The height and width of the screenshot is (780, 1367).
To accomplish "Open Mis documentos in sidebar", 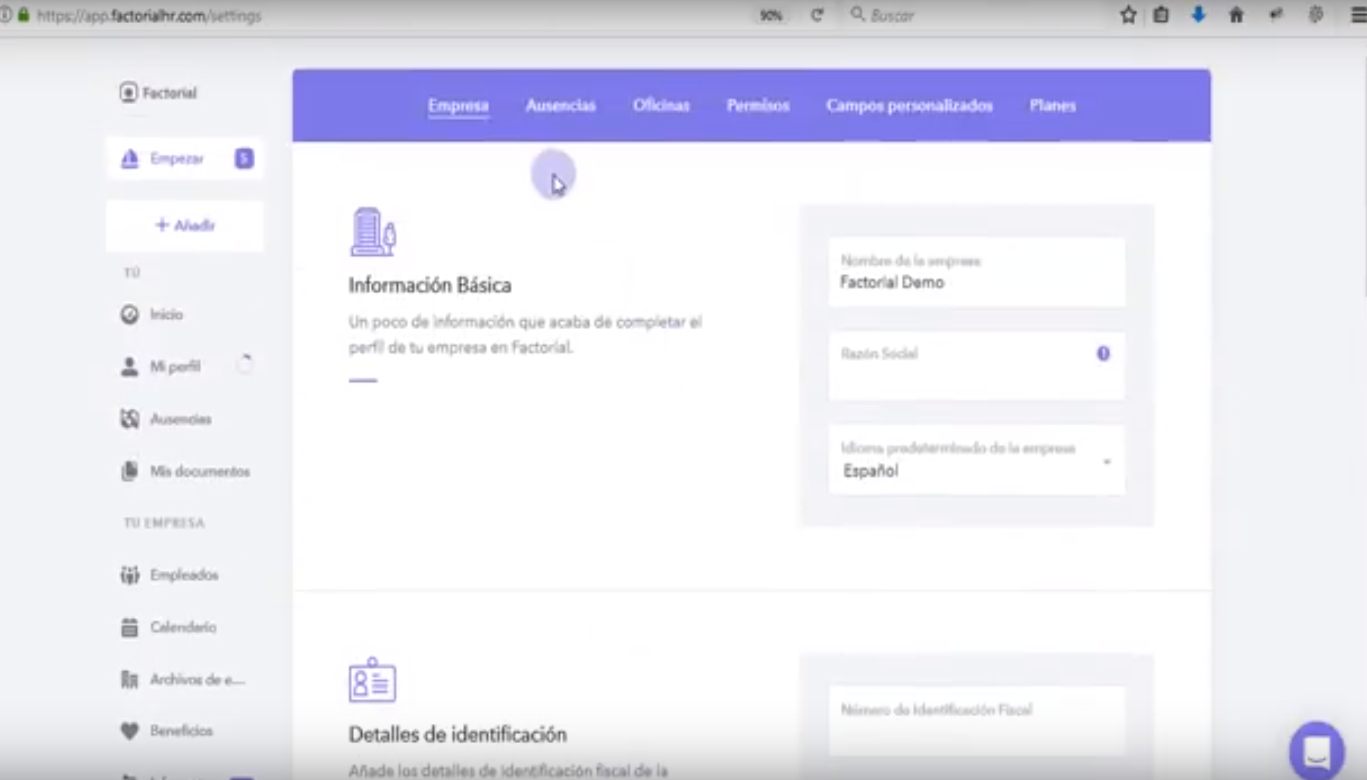I will pyautogui.click(x=199, y=471).
